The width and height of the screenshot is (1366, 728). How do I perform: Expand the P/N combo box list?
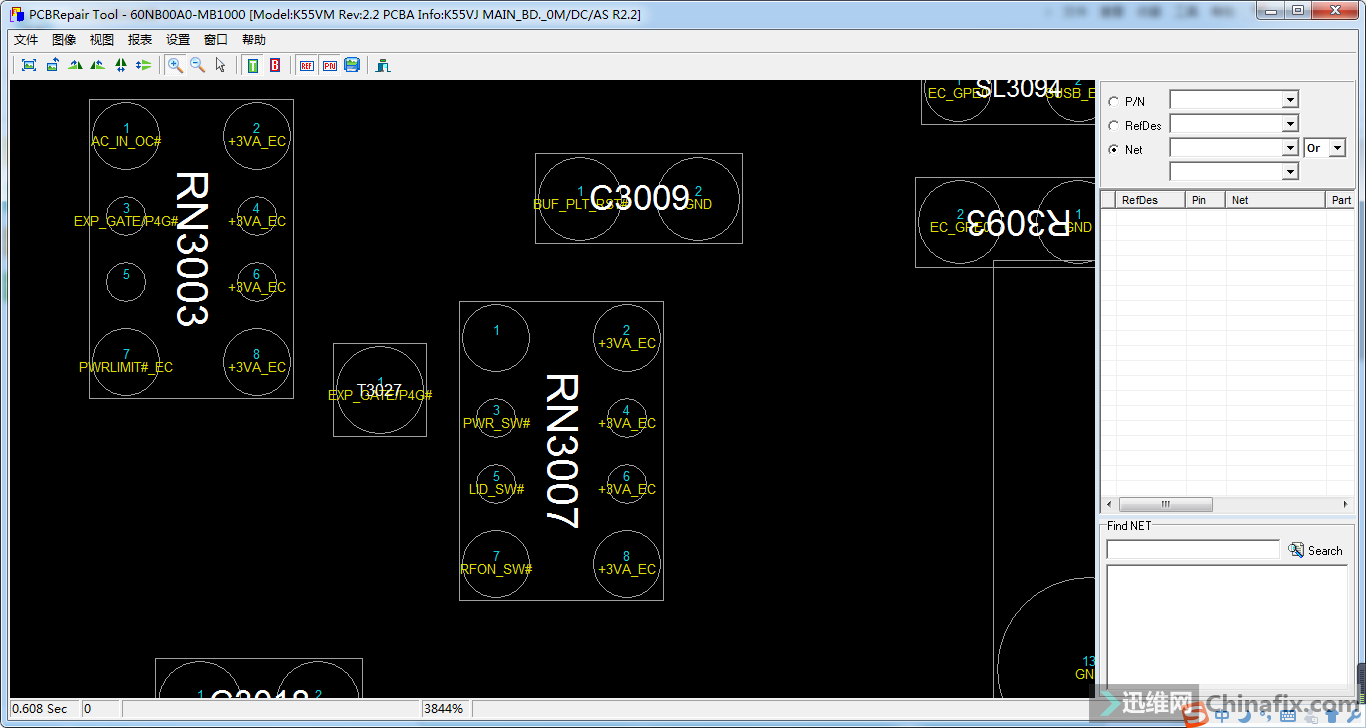[1290, 100]
